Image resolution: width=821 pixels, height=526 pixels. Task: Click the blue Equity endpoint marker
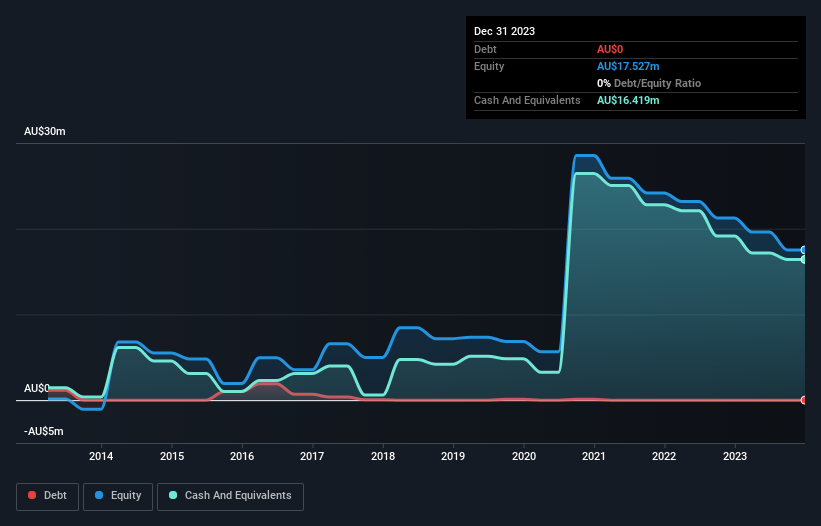click(804, 250)
